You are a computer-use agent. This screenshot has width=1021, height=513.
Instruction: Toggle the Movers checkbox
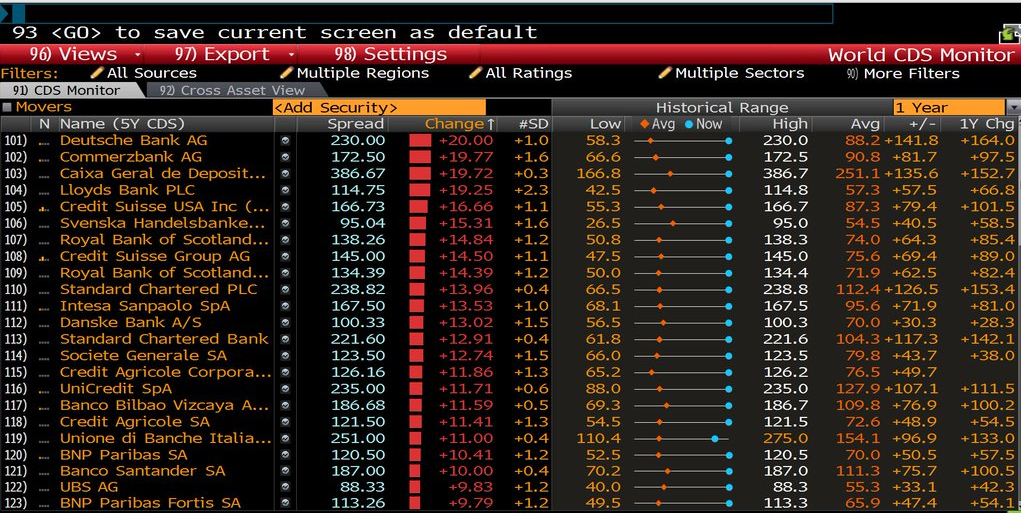click(7, 107)
